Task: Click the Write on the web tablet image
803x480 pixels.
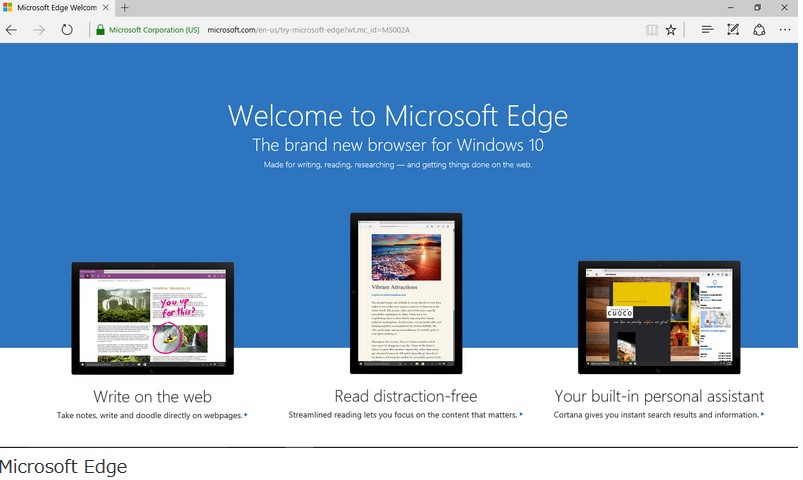Action: coord(152,318)
